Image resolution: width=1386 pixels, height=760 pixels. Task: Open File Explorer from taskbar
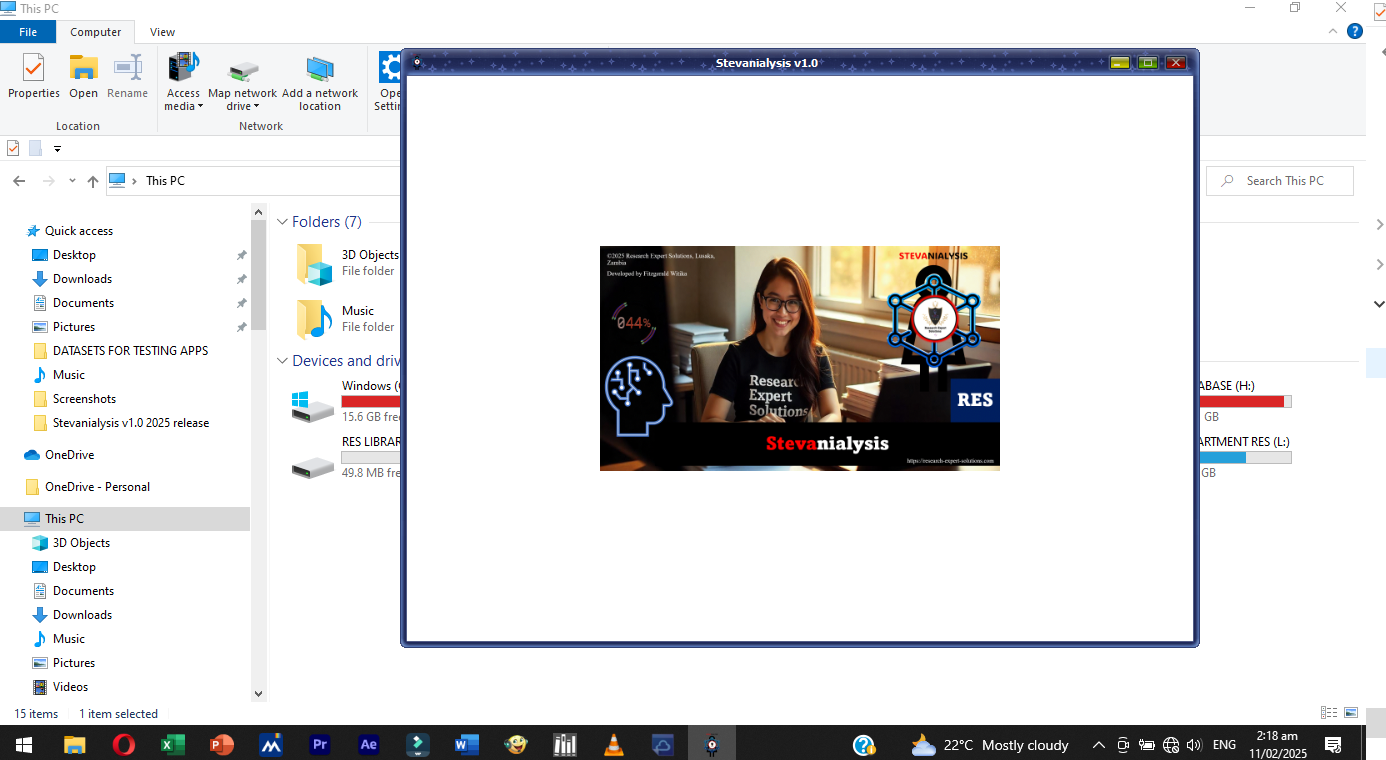tap(75, 744)
